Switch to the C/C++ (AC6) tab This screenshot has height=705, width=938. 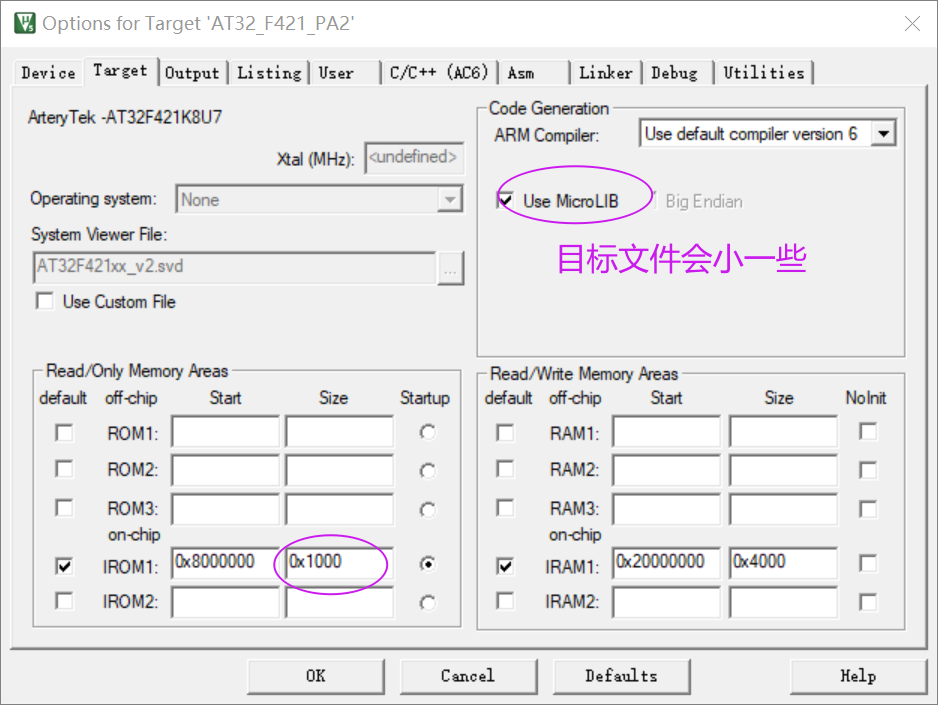438,73
